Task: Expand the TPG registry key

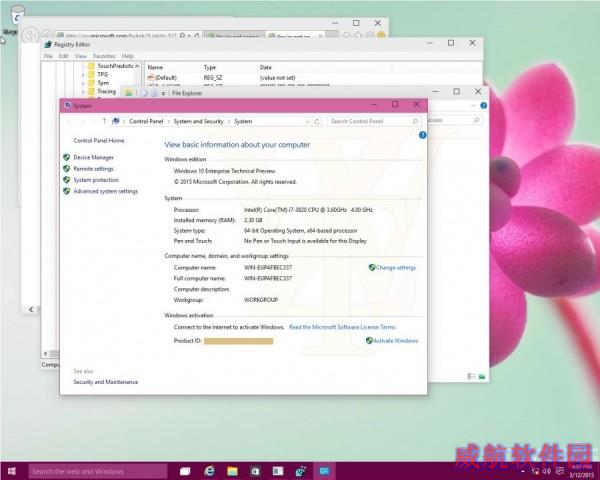Action: point(83,75)
